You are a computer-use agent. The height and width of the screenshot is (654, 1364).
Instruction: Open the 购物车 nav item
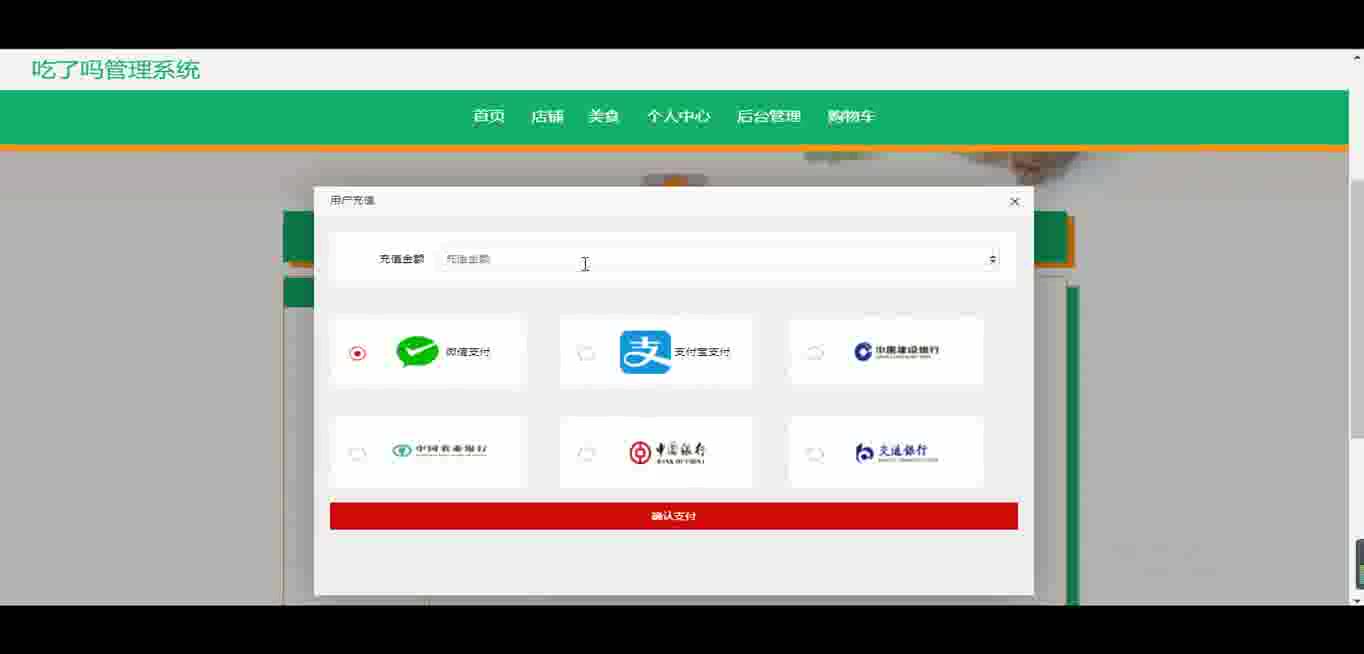click(851, 117)
